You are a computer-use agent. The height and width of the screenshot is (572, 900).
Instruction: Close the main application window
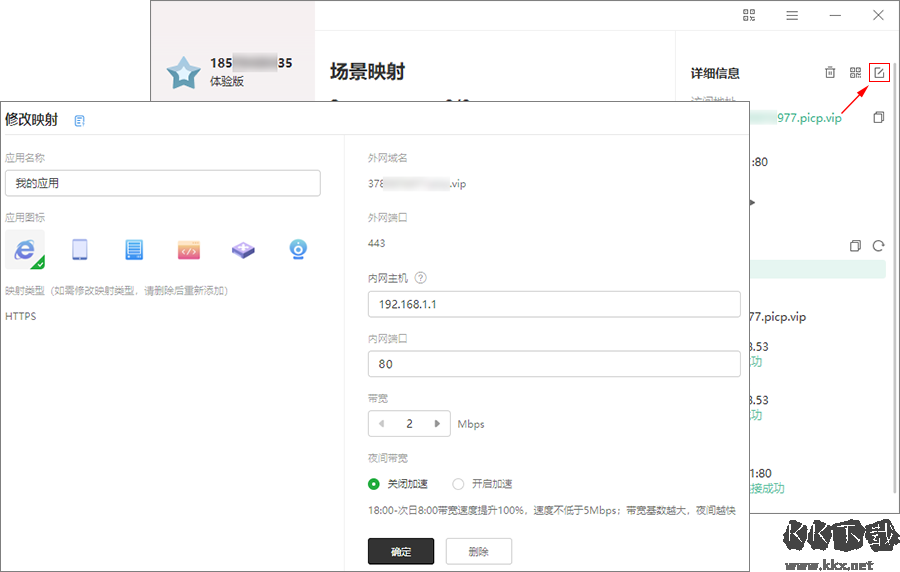(878, 15)
